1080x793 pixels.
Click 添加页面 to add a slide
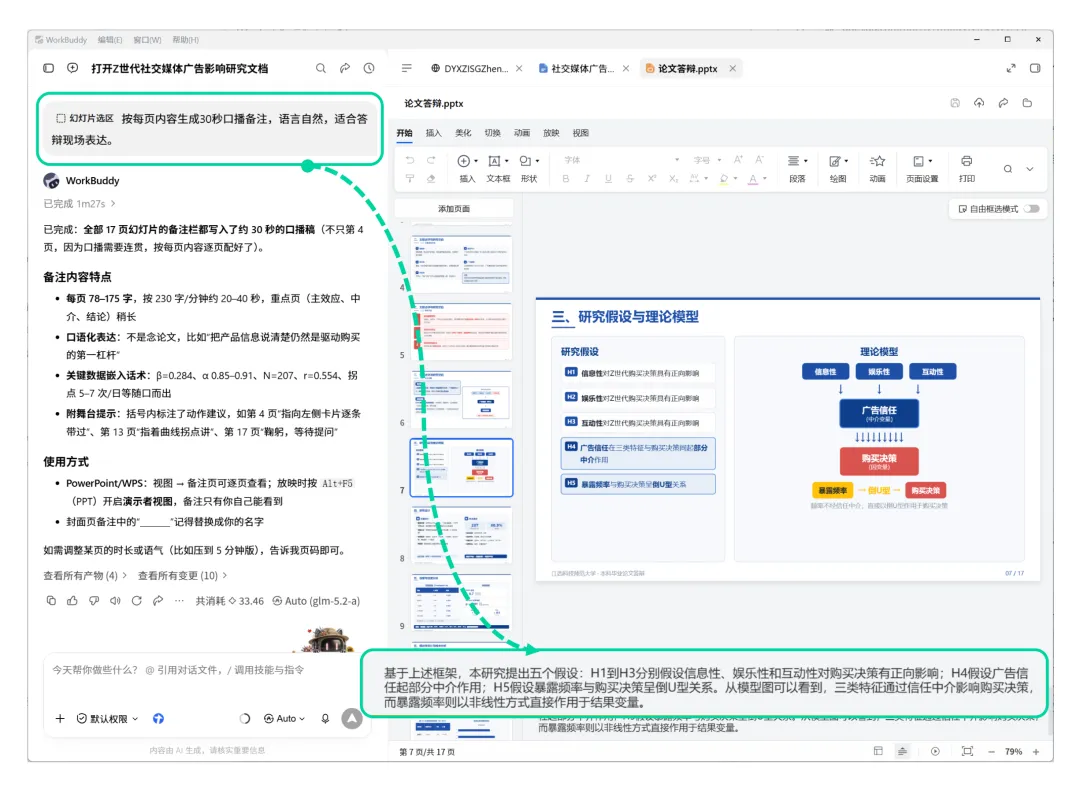pyautogui.click(x=454, y=209)
